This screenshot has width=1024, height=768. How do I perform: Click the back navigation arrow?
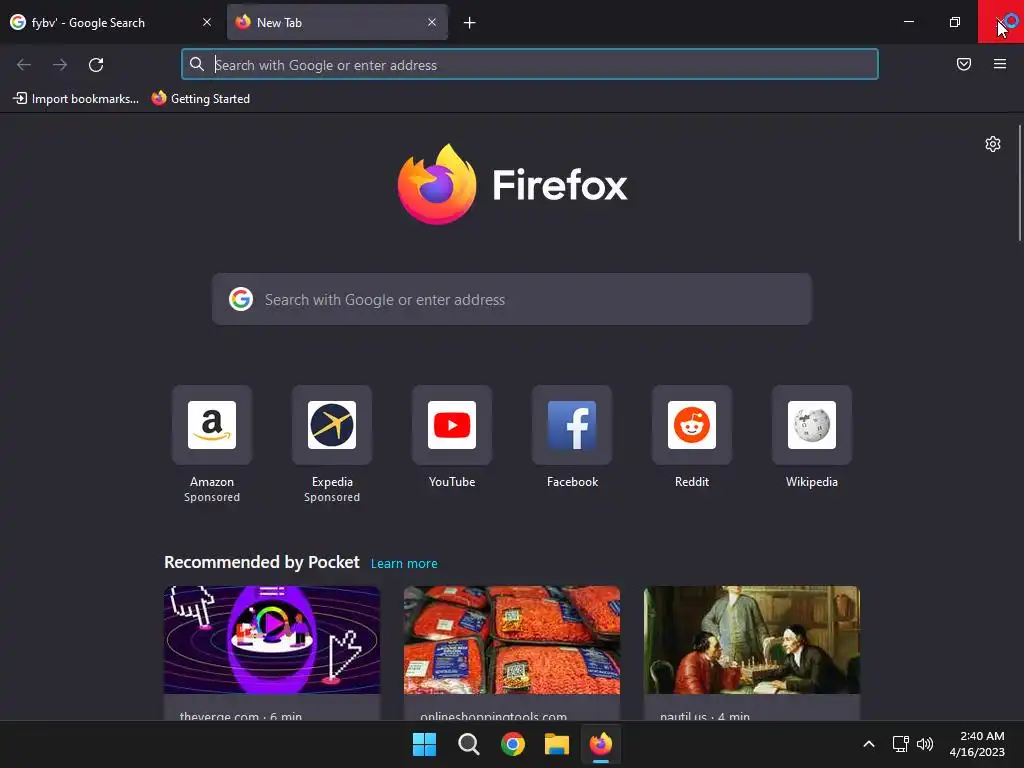click(24, 65)
